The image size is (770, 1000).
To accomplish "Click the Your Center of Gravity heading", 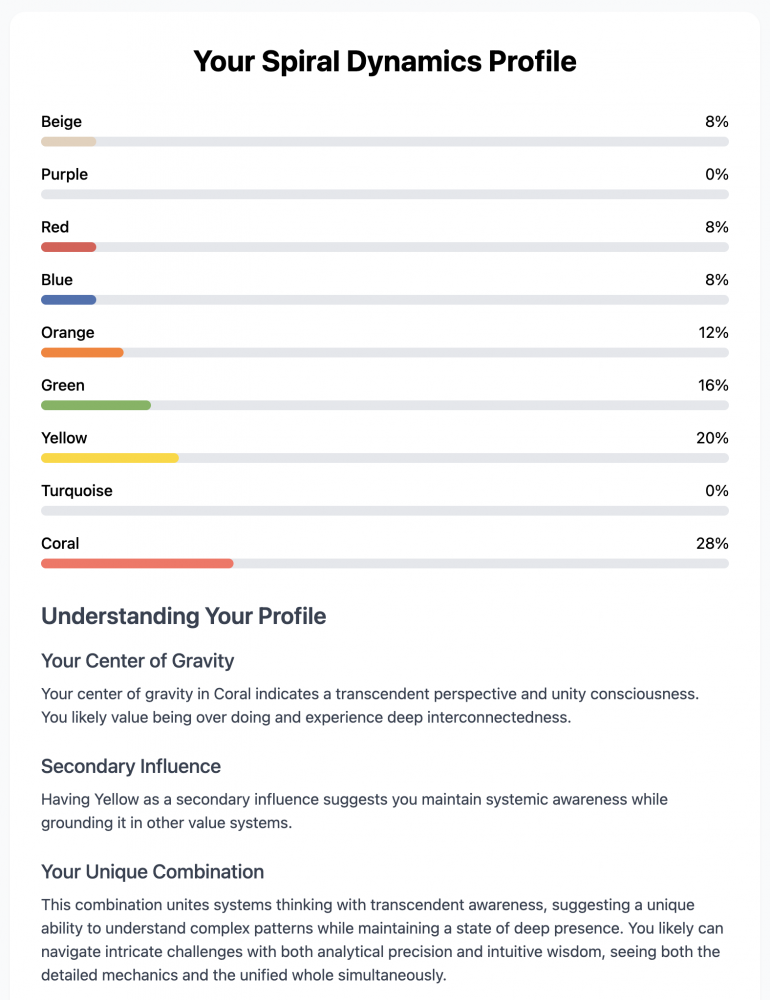I will coord(138,661).
